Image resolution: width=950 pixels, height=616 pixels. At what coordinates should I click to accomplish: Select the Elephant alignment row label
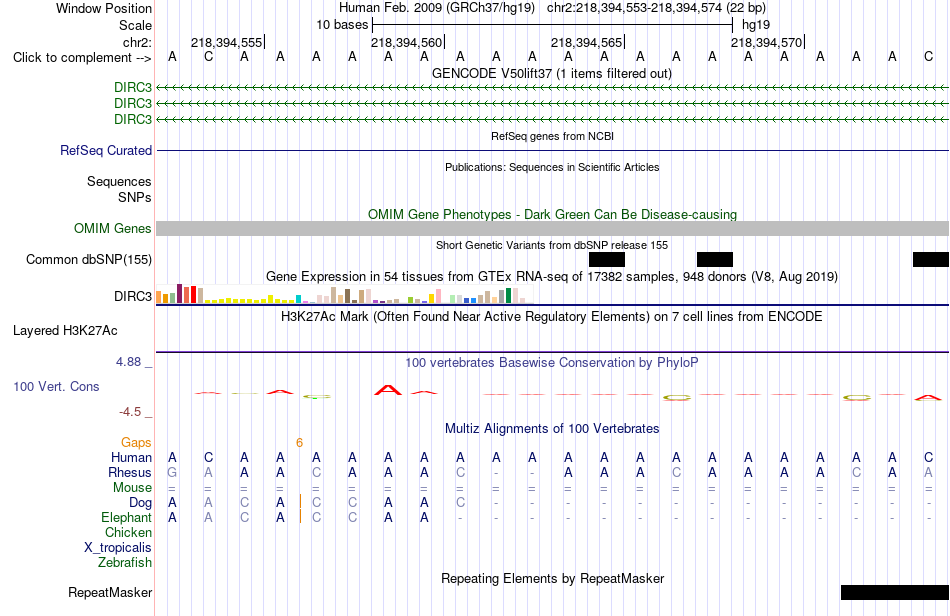pyautogui.click(x=126, y=517)
